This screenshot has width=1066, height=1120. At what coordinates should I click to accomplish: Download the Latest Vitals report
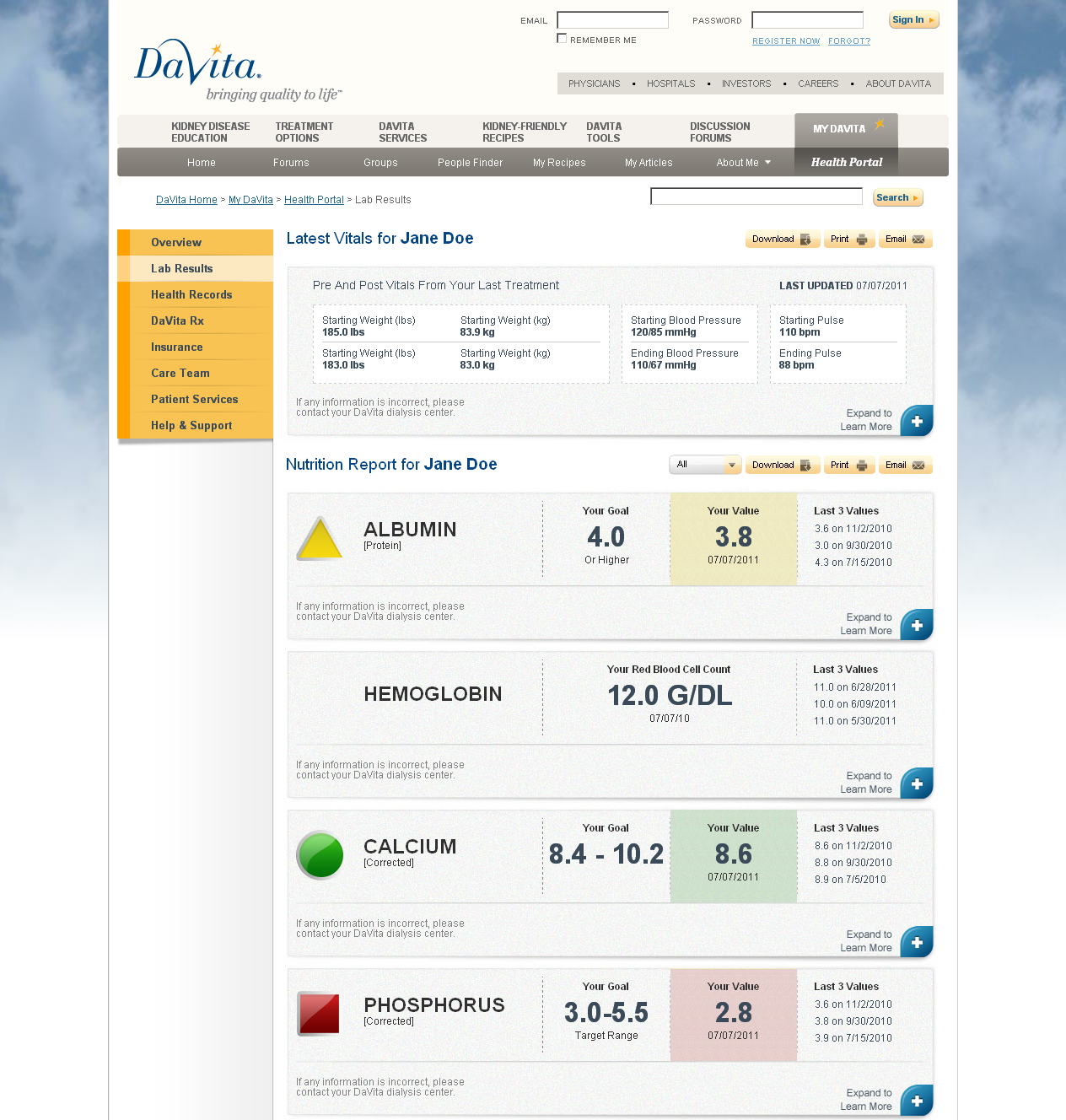[x=783, y=240]
